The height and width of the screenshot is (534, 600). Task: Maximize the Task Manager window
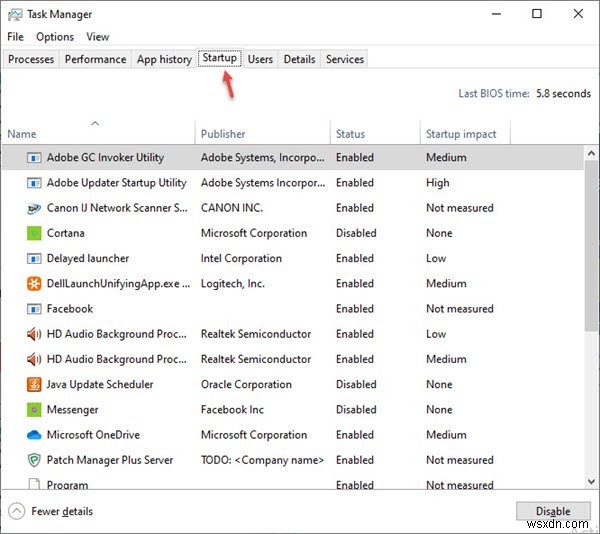coord(537,14)
